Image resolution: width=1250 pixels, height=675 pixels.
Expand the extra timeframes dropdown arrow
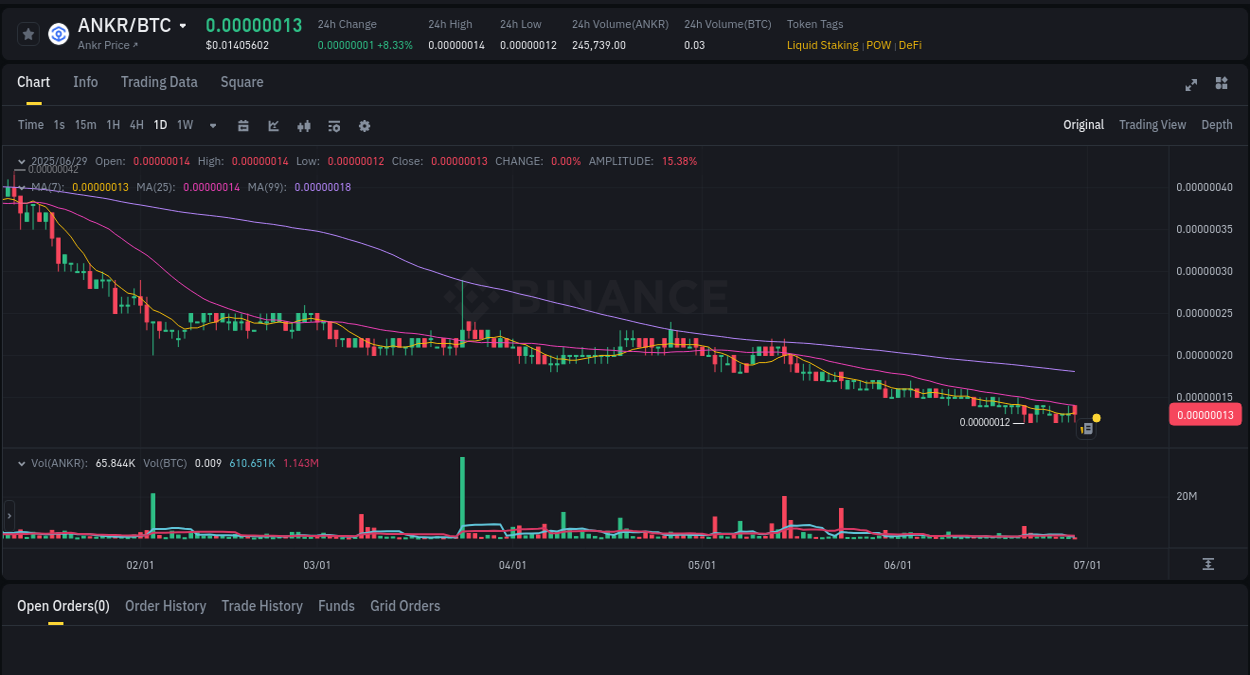212,125
